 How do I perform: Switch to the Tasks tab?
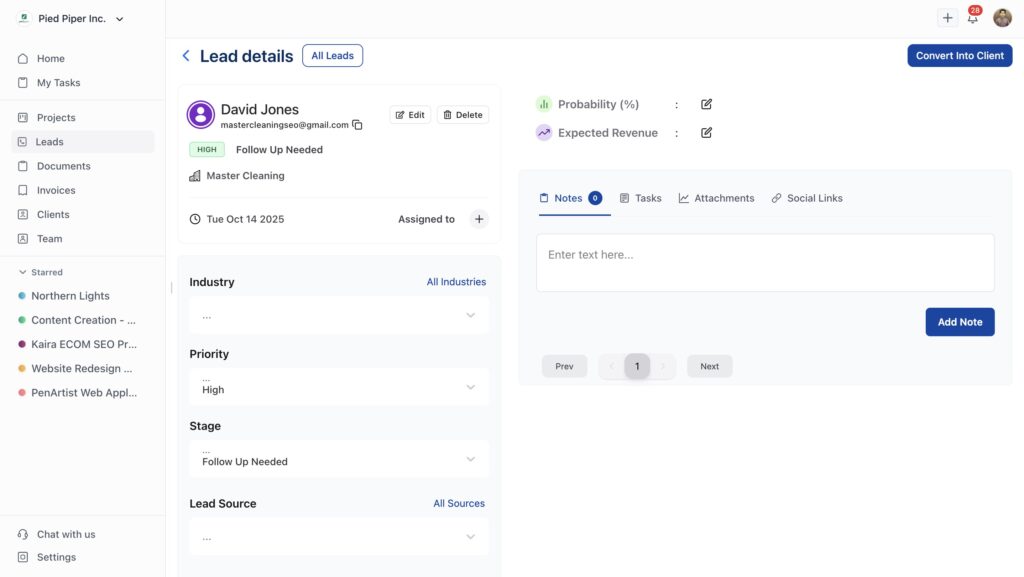(x=640, y=198)
